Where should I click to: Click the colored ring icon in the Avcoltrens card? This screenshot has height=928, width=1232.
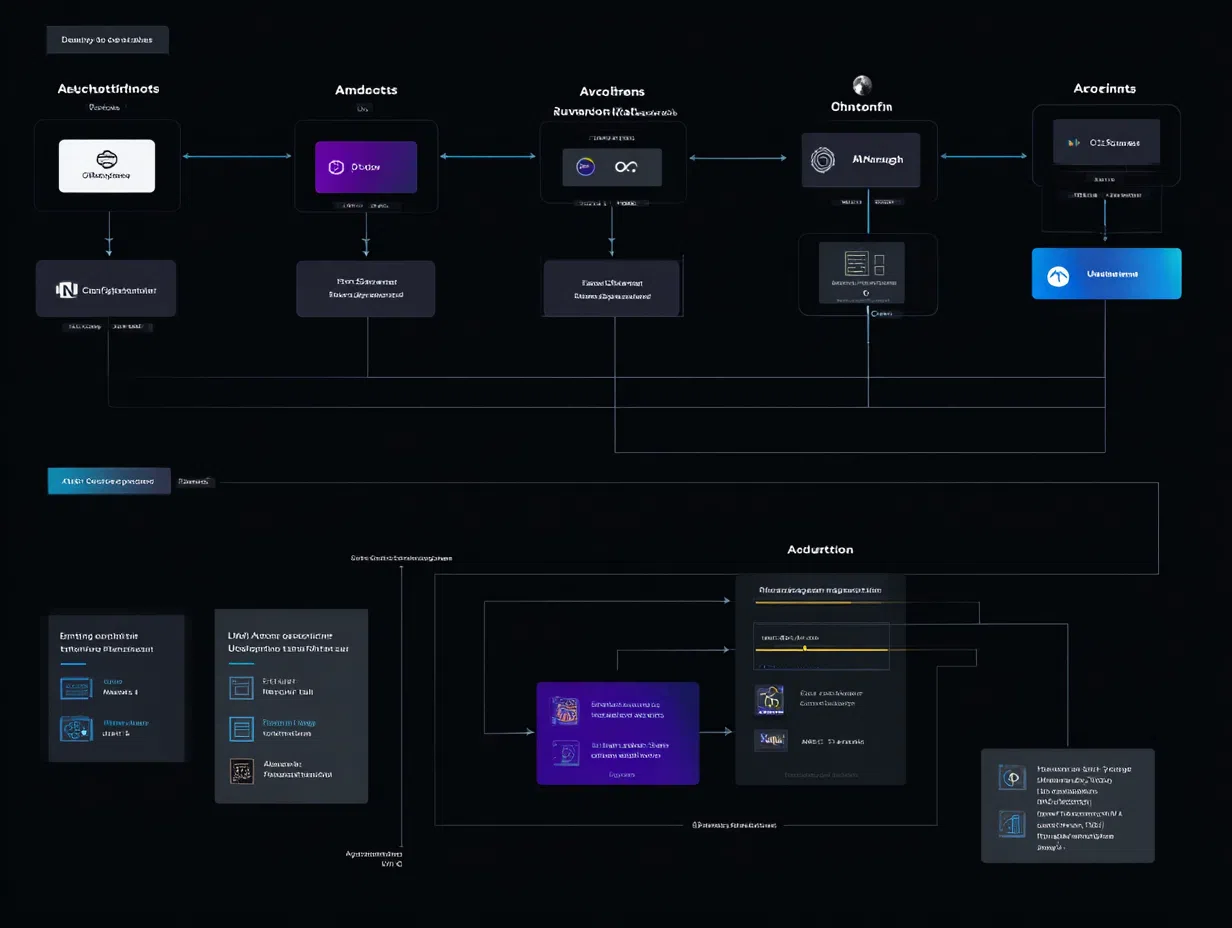pos(586,167)
